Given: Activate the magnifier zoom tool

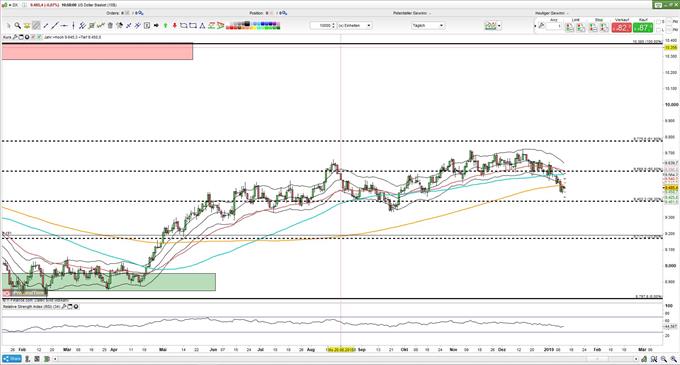Looking at the screenshot, I should click(x=17, y=26).
